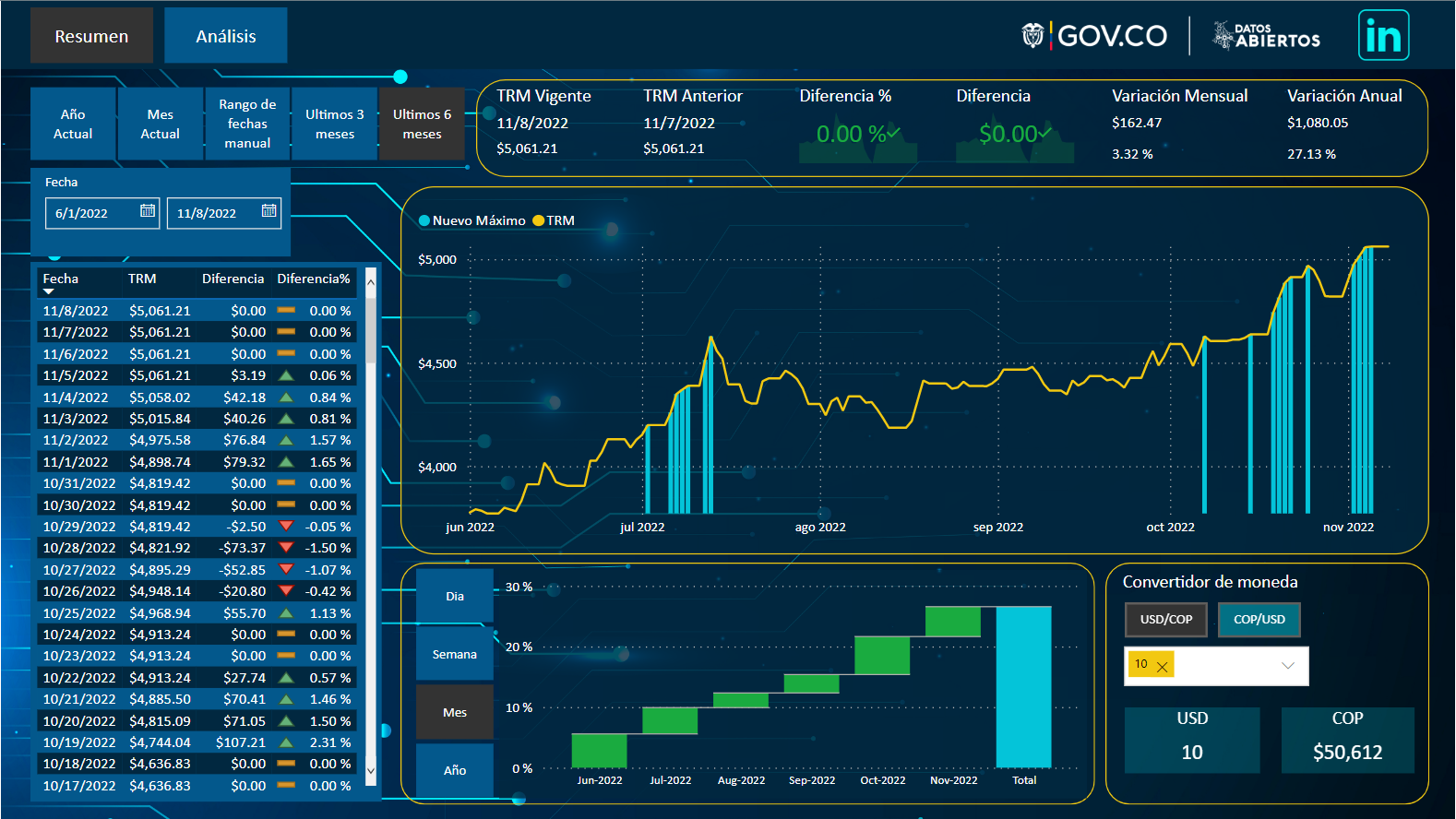Screen dimensions: 1456x819
Task: Switch to the Análisis tab
Action: tap(226, 36)
